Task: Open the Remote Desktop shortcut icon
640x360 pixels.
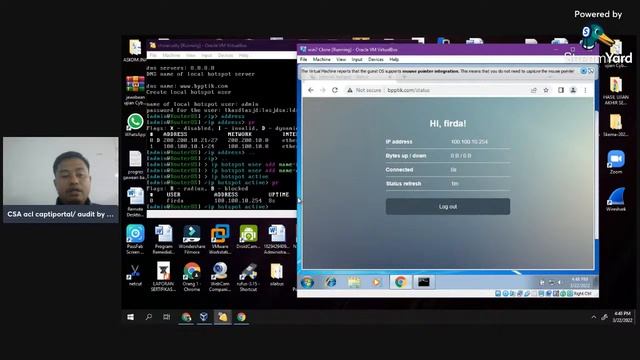Action: point(135,202)
